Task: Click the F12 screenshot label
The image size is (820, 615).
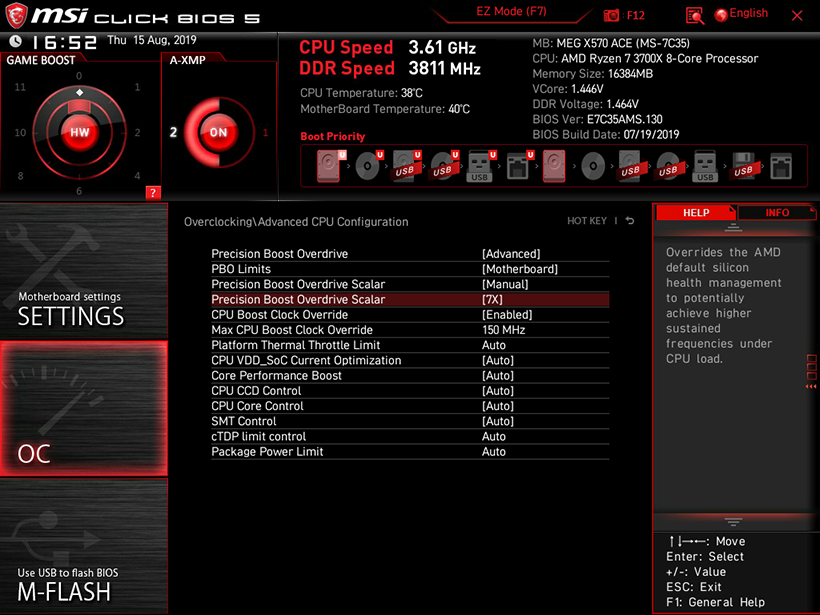Action: pyautogui.click(x=635, y=15)
